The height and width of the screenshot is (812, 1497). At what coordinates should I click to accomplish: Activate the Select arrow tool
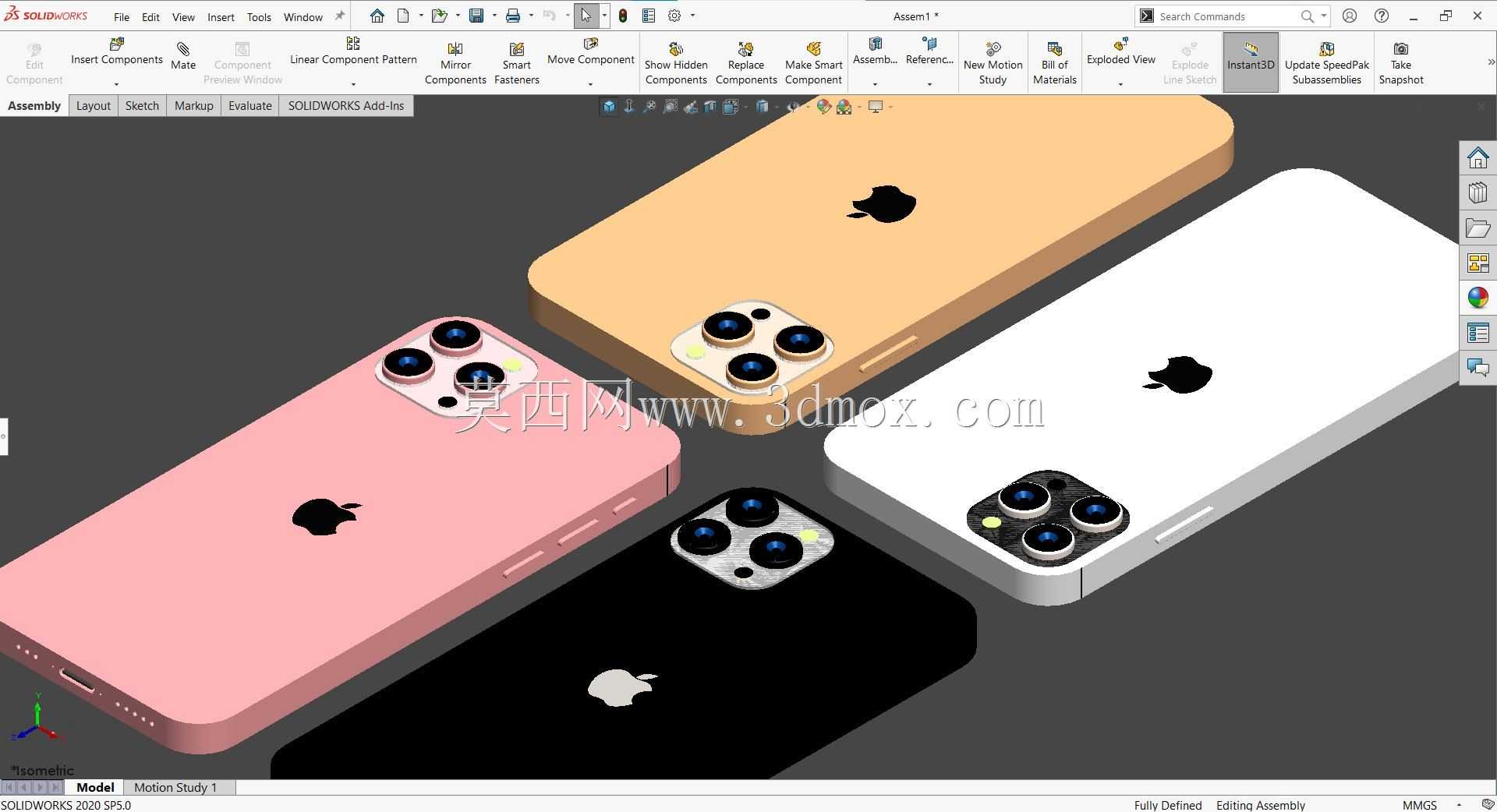(586, 16)
